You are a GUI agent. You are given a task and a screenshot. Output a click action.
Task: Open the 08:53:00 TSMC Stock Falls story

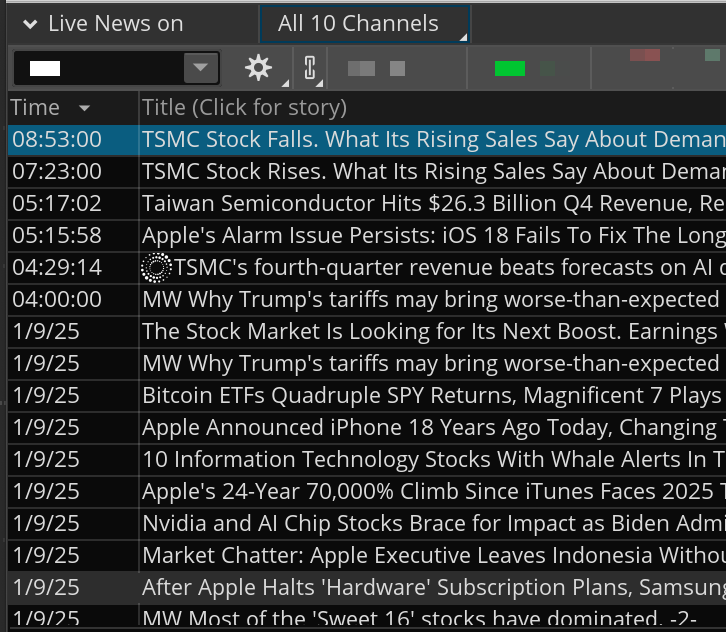tap(432, 139)
